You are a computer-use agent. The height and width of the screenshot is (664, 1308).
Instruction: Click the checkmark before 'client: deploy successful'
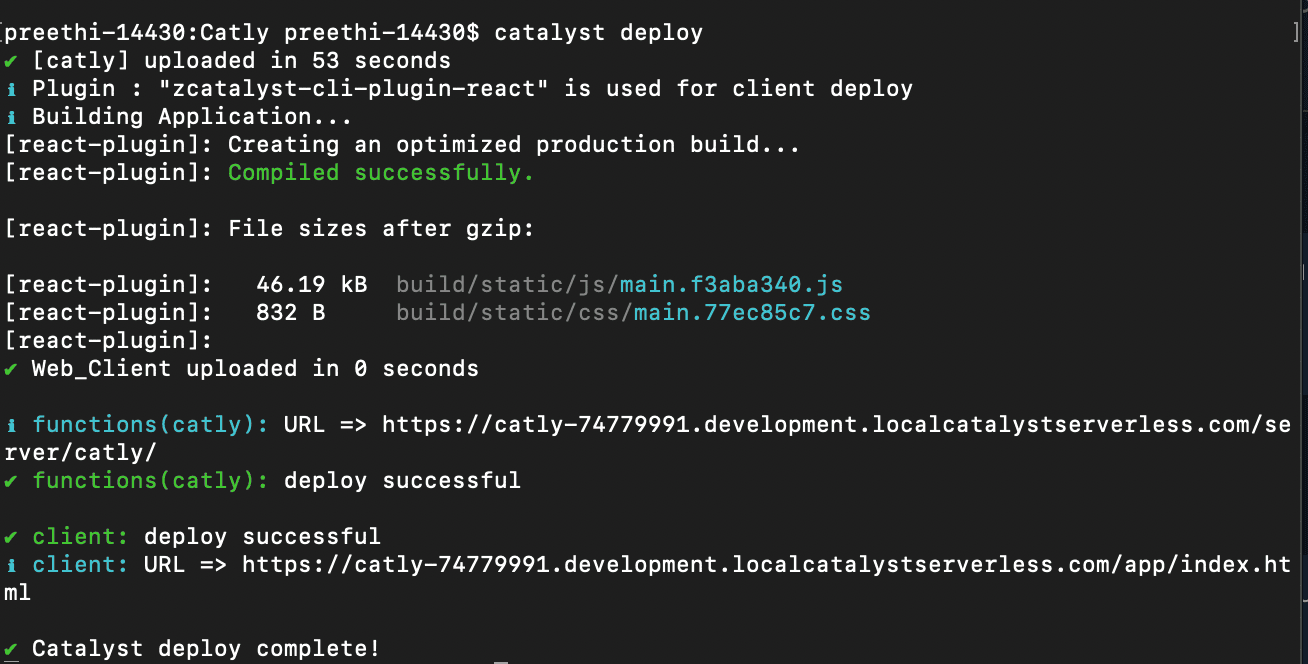pyautogui.click(x=10, y=537)
